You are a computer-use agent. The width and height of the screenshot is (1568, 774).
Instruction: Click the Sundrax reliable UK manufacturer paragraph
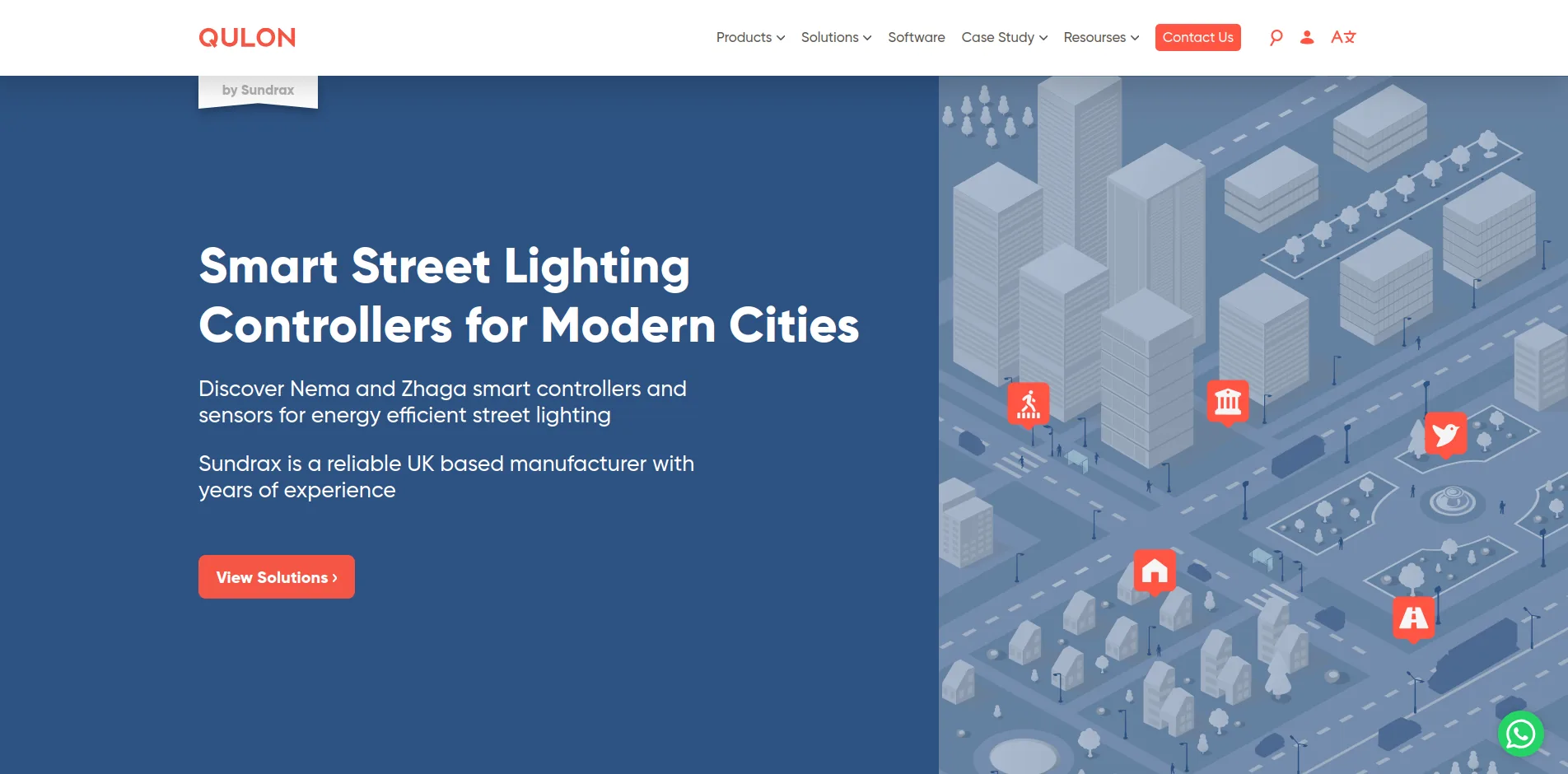(x=446, y=477)
